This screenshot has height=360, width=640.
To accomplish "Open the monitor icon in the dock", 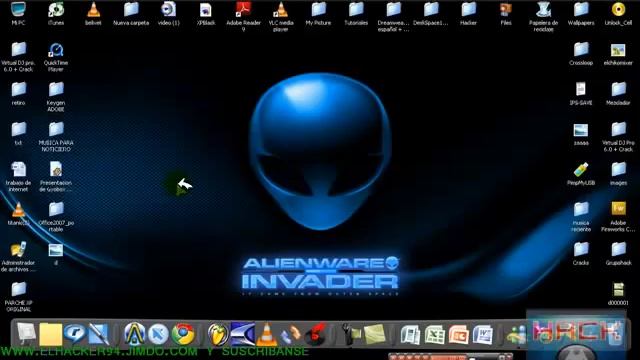I will 27,334.
